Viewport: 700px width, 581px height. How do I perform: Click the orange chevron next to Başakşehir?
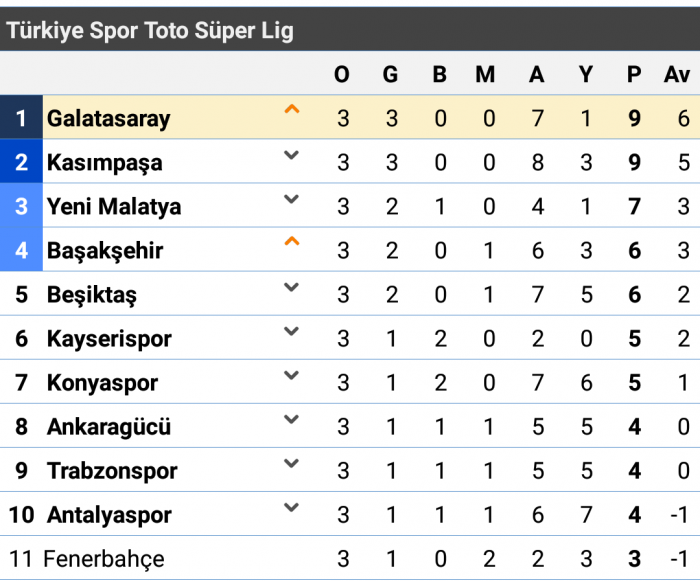coord(292,241)
